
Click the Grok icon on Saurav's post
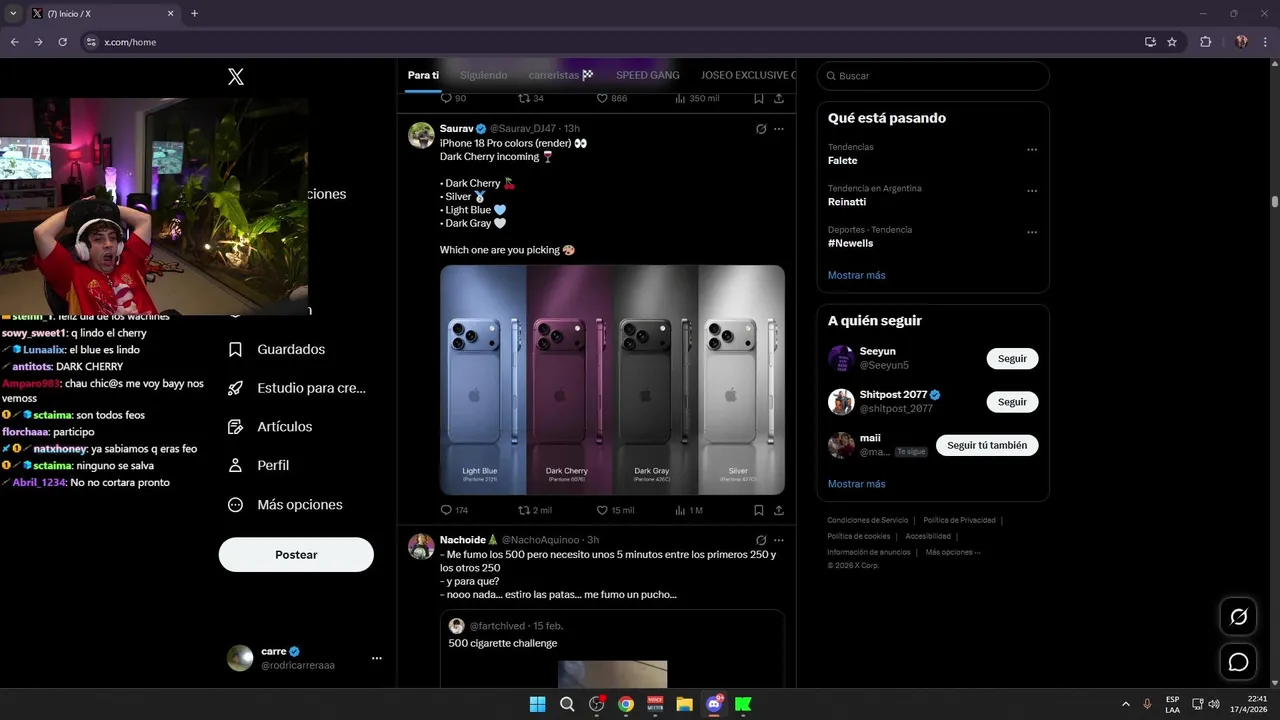[x=761, y=129]
